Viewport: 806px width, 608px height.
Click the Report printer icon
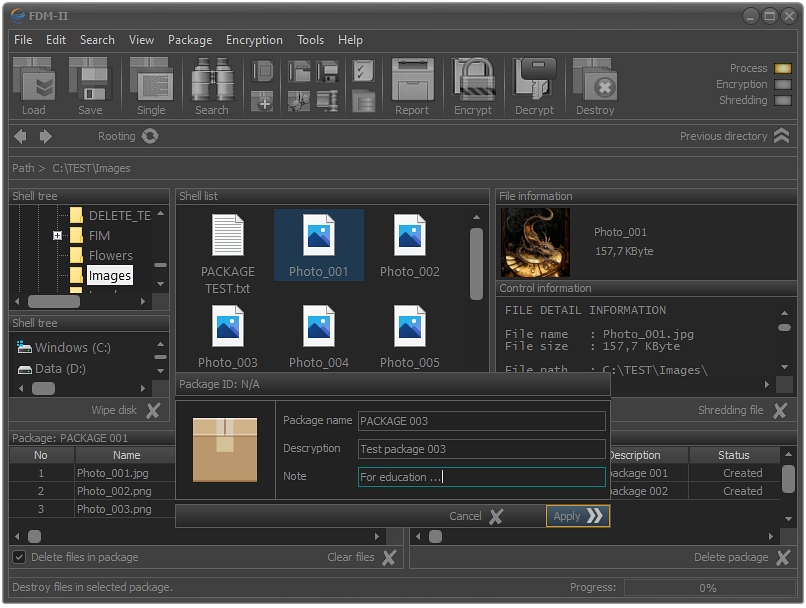[x=412, y=80]
